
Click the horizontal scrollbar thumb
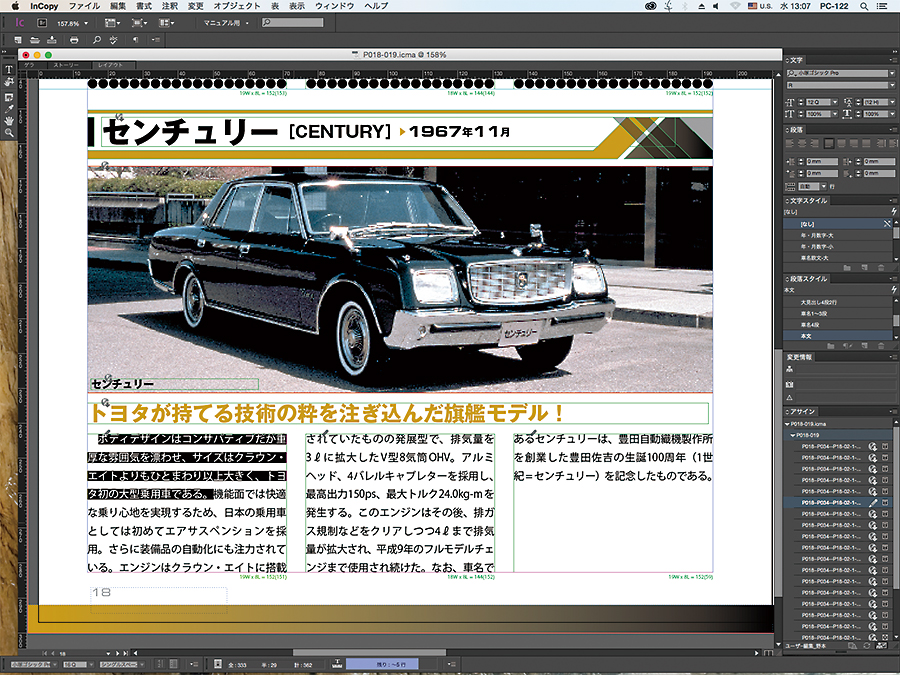369,653
